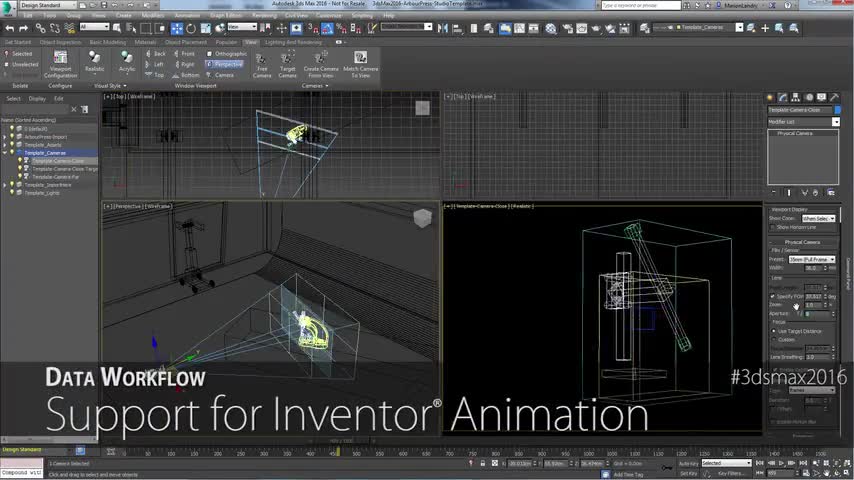The height and width of the screenshot is (480, 854).
Task: Expand the Visual Style panel dropdown
Action: tap(111, 86)
